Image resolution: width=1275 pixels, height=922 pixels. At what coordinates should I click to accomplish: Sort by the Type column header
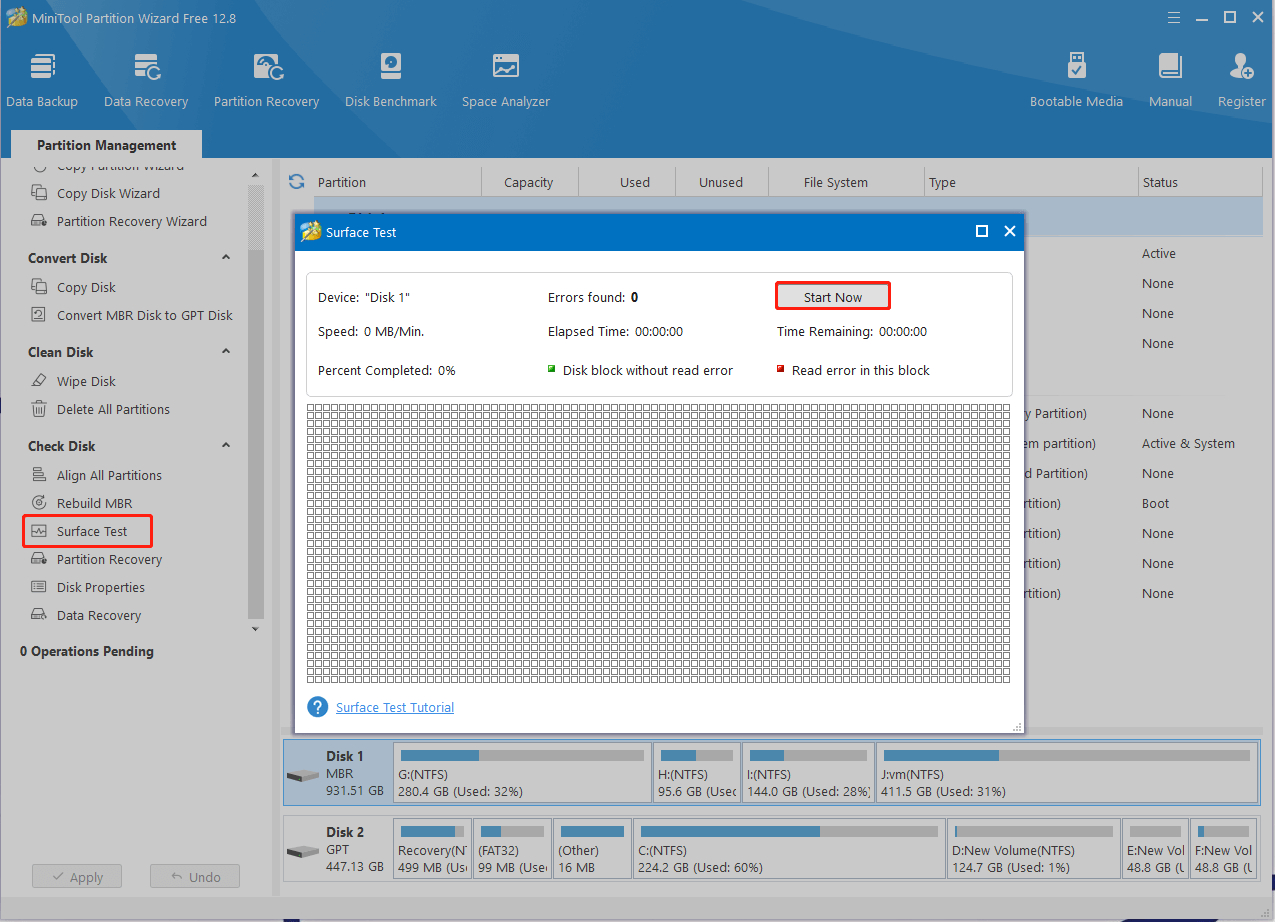click(x=1032, y=182)
